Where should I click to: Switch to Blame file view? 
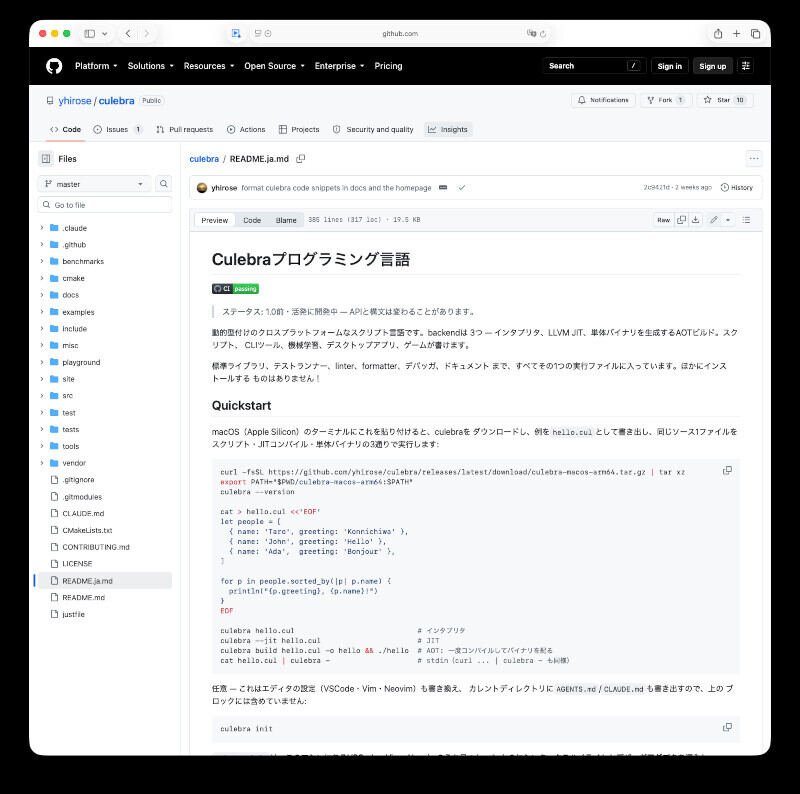click(x=286, y=220)
